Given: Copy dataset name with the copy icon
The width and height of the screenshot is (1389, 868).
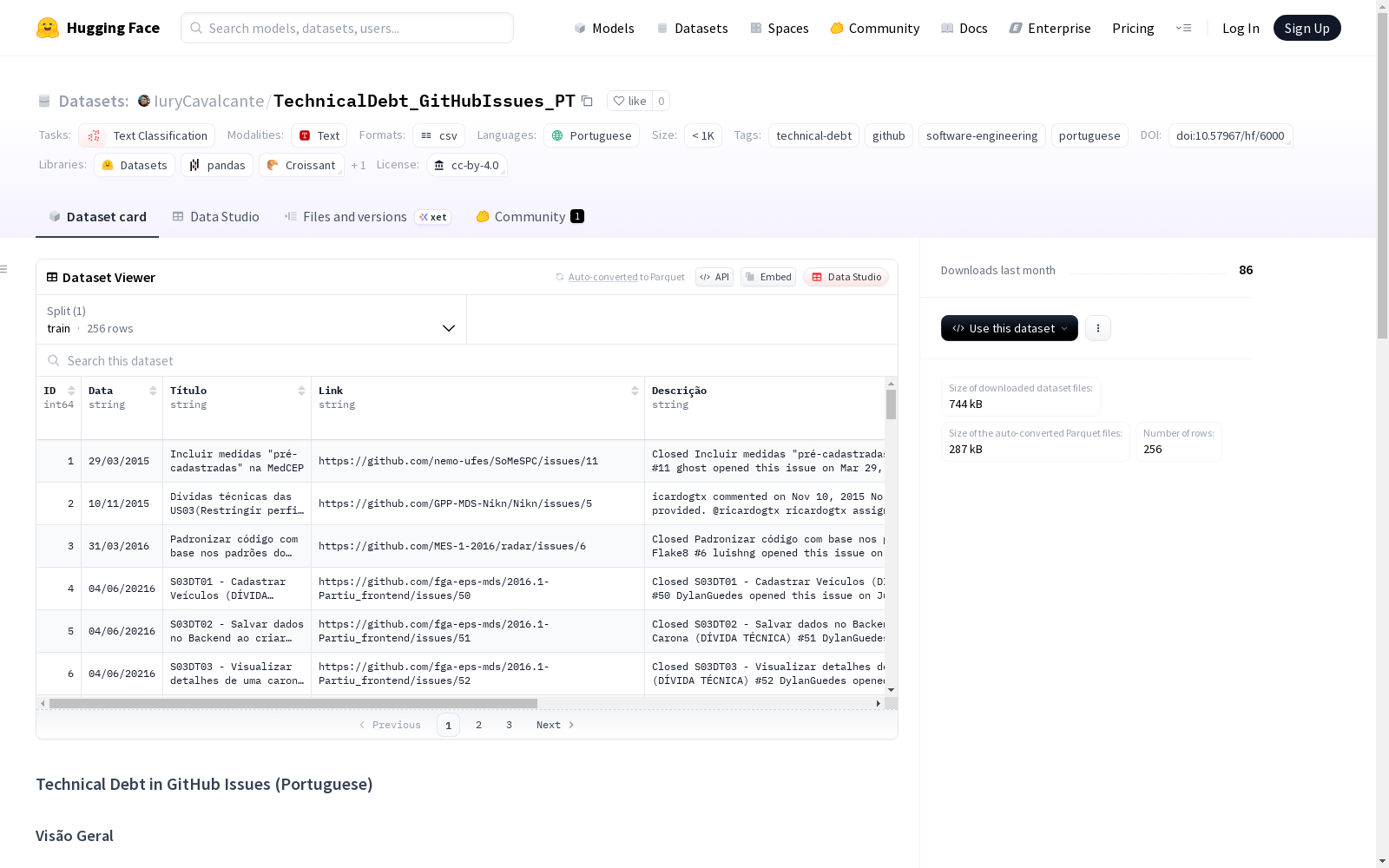Looking at the screenshot, I should click(x=587, y=101).
